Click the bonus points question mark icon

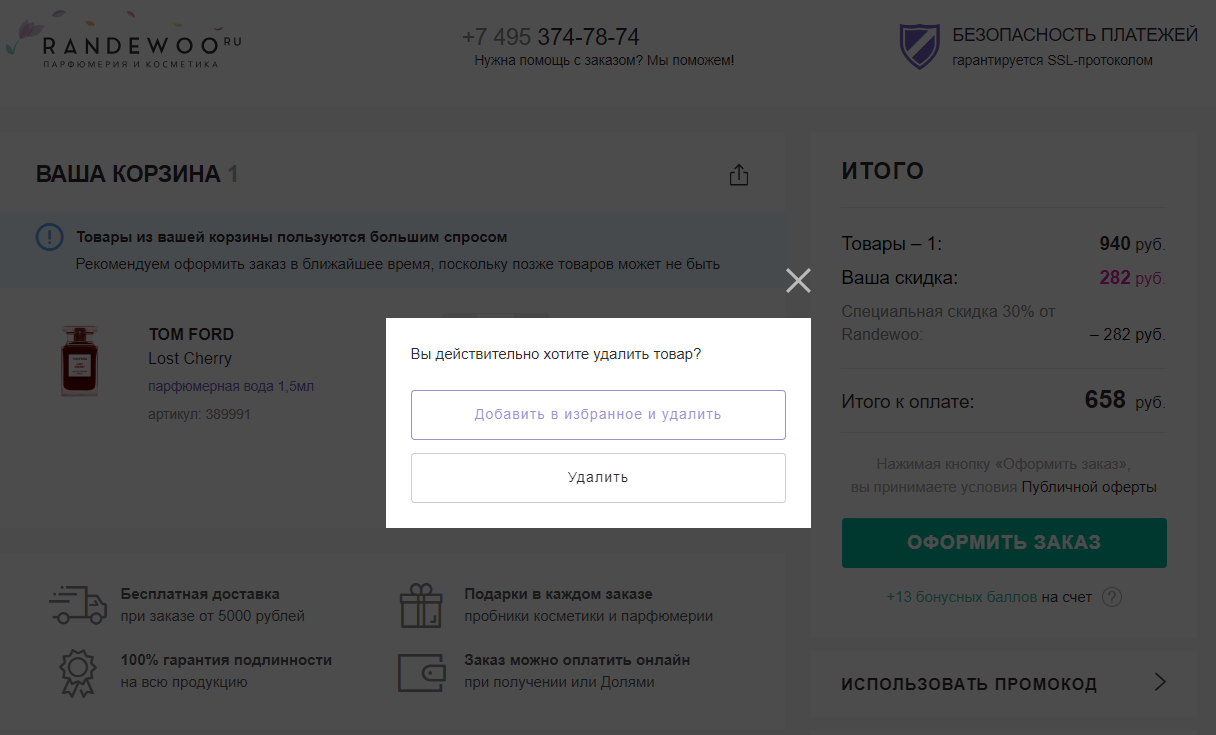click(1112, 597)
